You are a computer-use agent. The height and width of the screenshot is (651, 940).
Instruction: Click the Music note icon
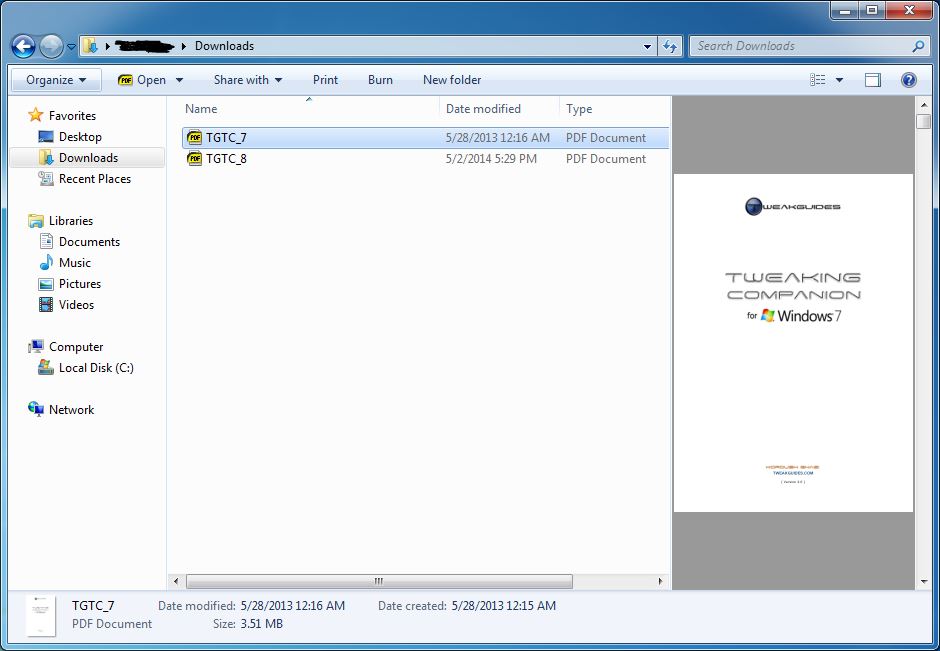46,263
